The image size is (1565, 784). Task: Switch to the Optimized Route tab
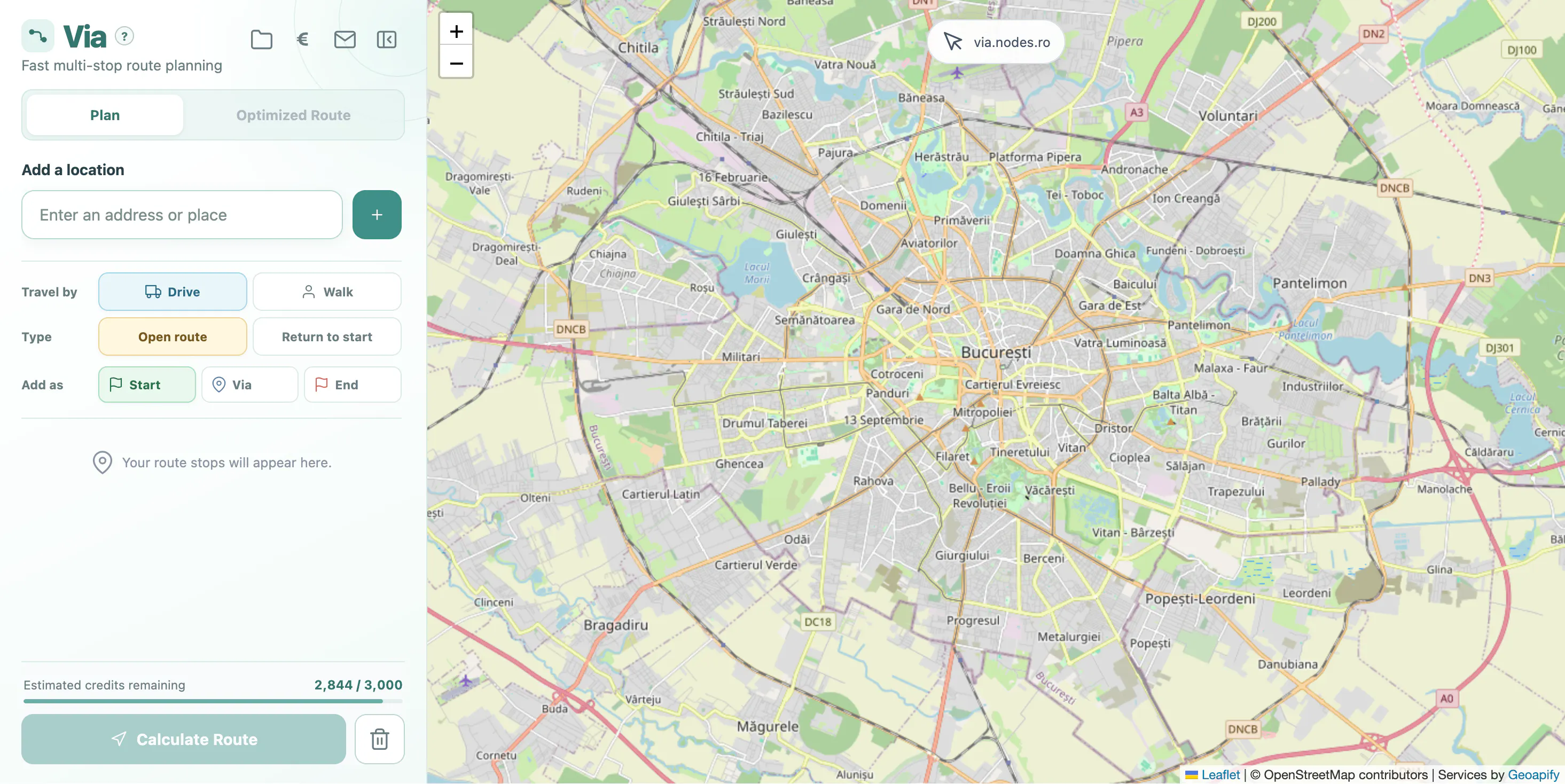click(293, 115)
